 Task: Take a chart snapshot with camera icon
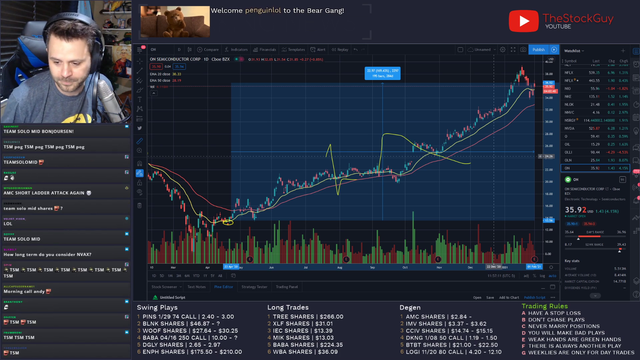(523, 50)
